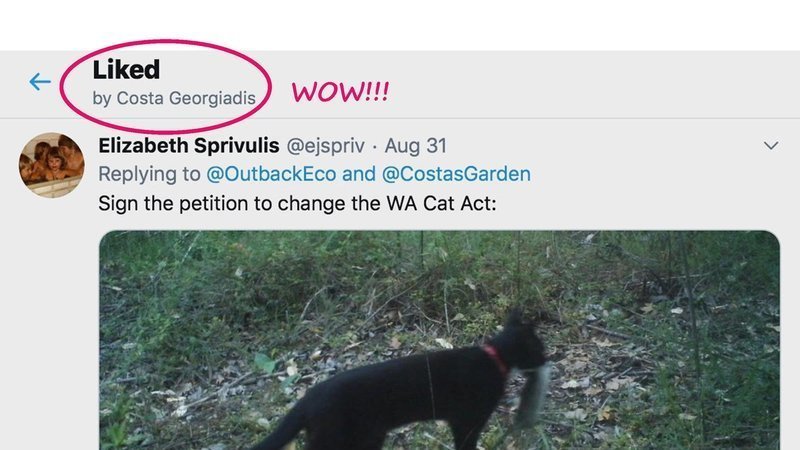800x450 pixels.
Task: Expand the attached trail camera photo
Action: 439,340
